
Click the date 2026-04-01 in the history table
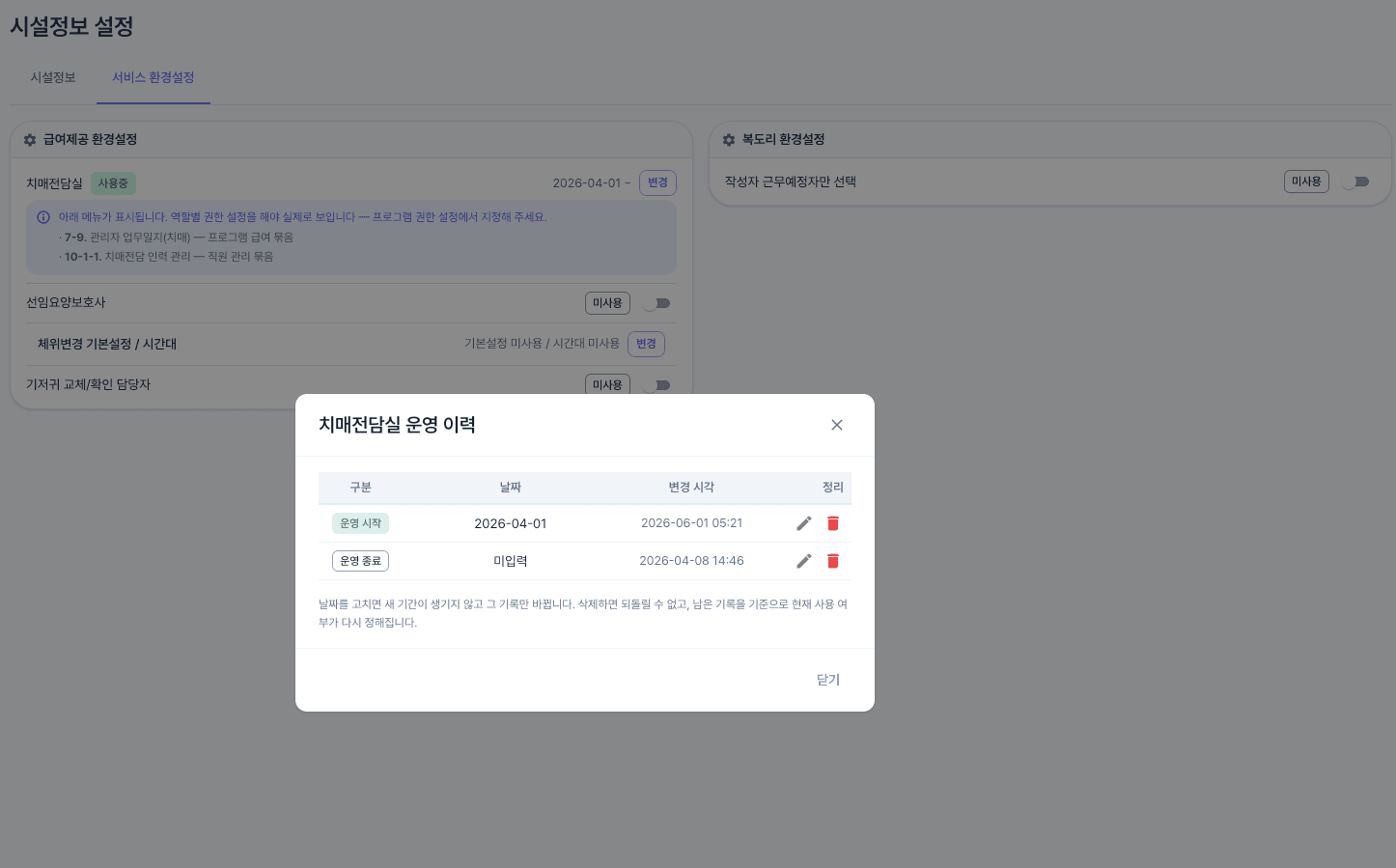coord(510,523)
